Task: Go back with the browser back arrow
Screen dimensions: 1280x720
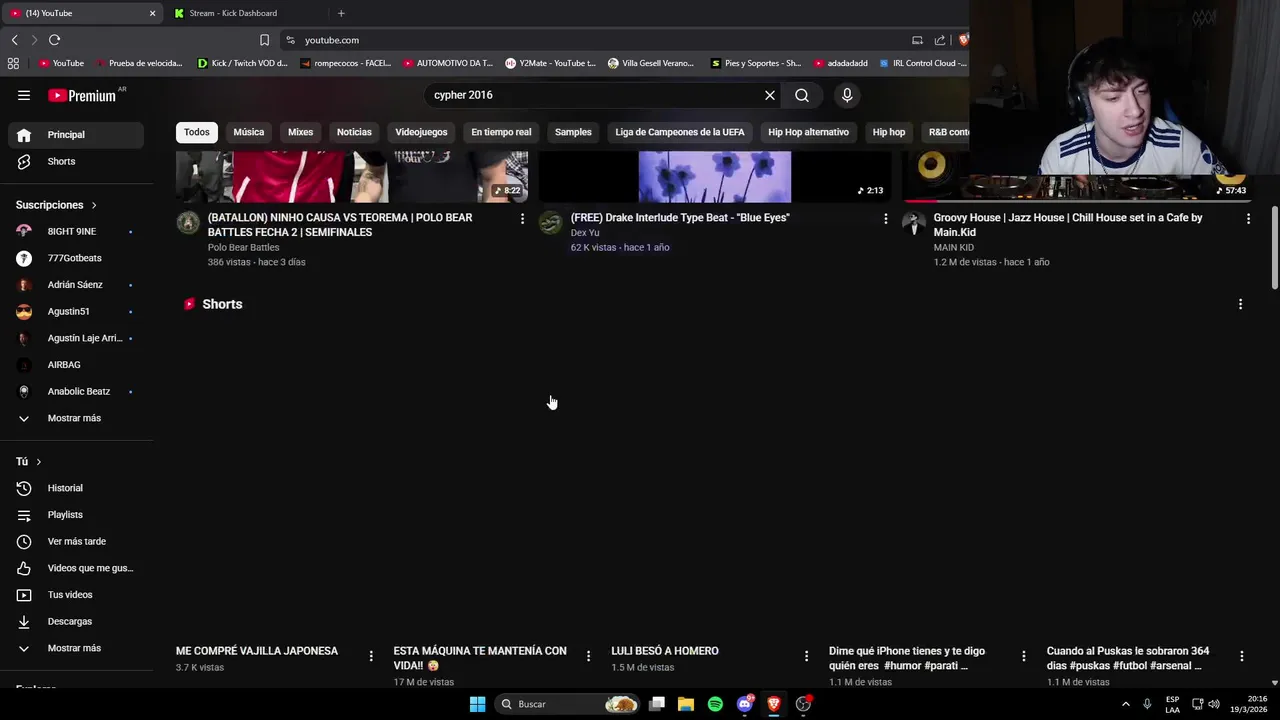Action: 14,40
